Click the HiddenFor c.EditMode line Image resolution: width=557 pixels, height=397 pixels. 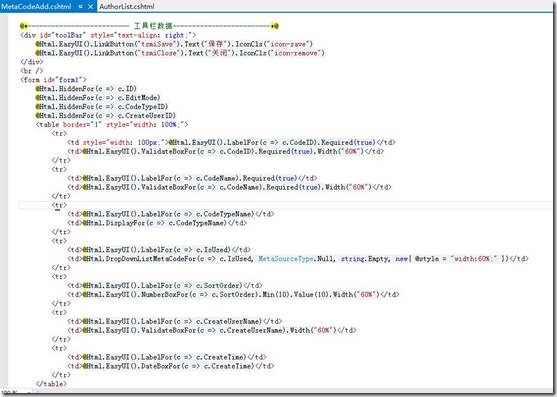98,98
